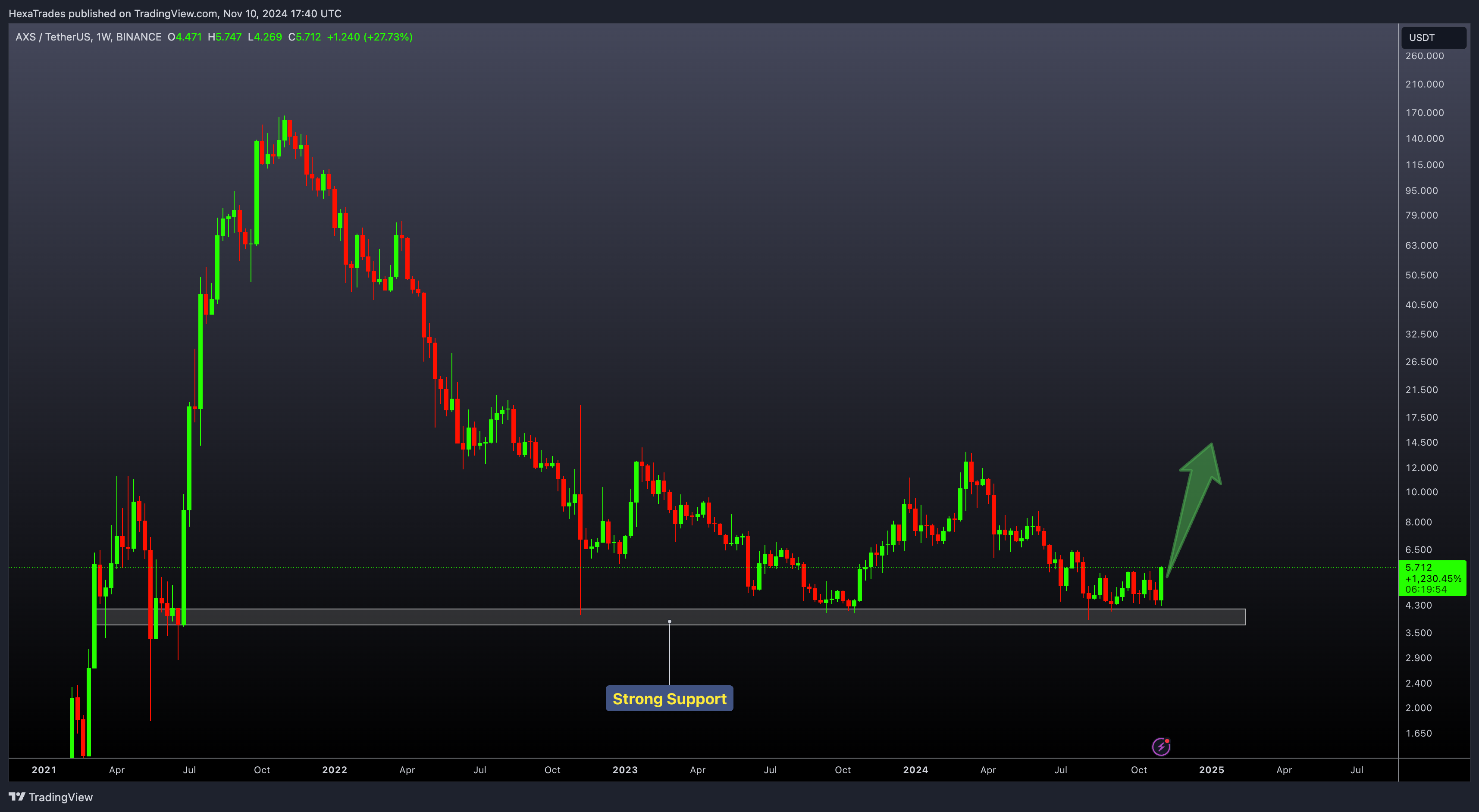The width and height of the screenshot is (1479, 812).
Task: Click the TradingView logo at bottom left
Action: 50,797
